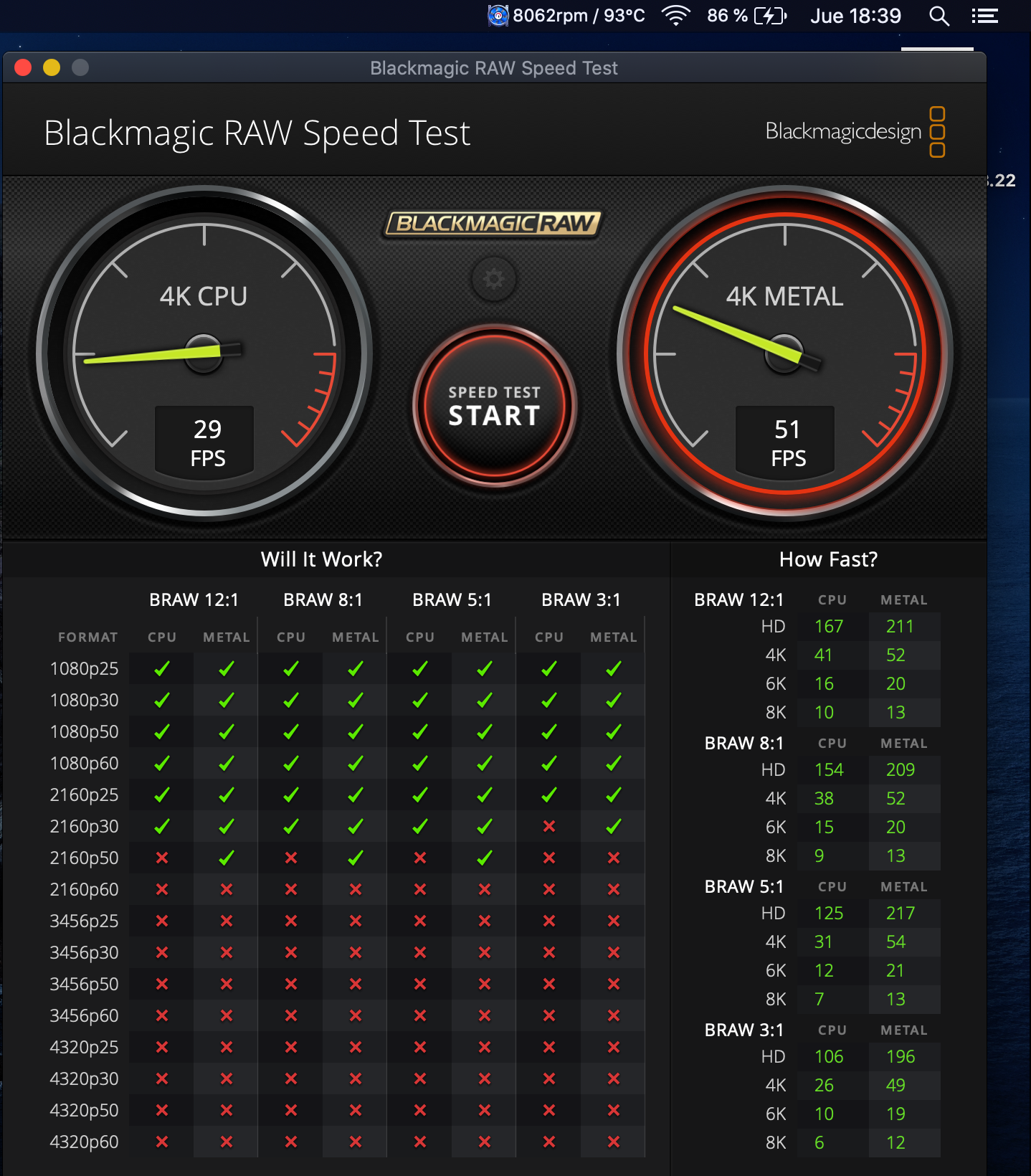Click the green check for 2160p25 BRAW 3:1 CPU

[549, 795]
